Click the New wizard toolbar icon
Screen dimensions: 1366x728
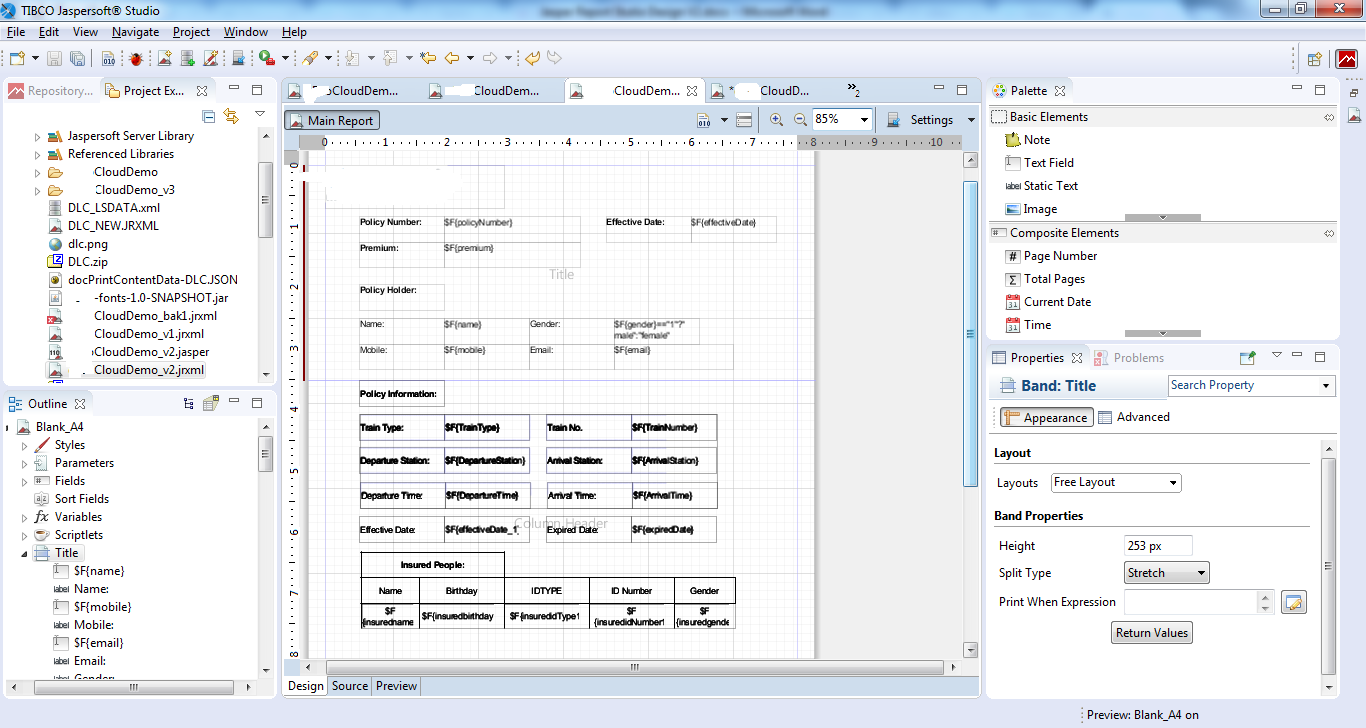pyautogui.click(x=16, y=58)
